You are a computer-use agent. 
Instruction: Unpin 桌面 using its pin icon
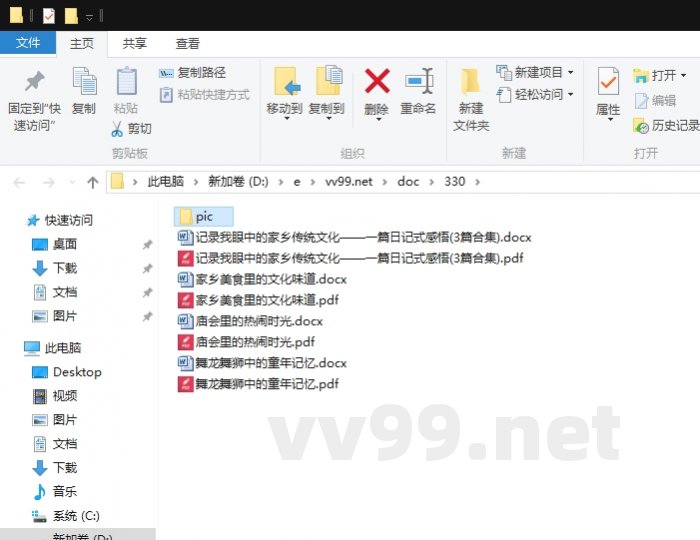click(x=147, y=245)
